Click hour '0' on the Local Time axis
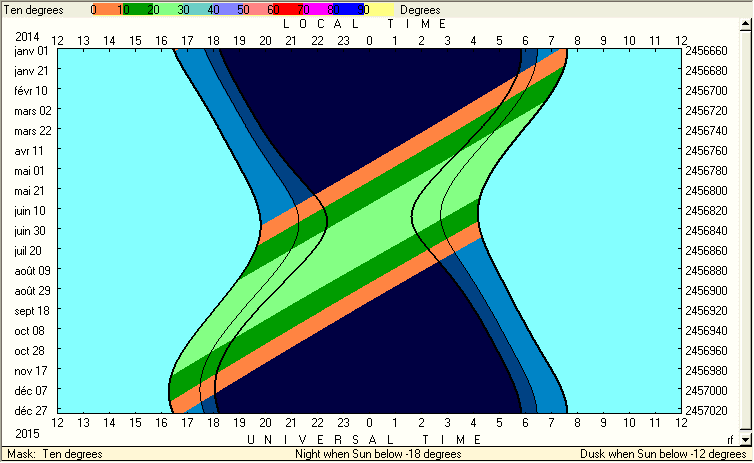This screenshot has width=754, height=463. click(369, 41)
